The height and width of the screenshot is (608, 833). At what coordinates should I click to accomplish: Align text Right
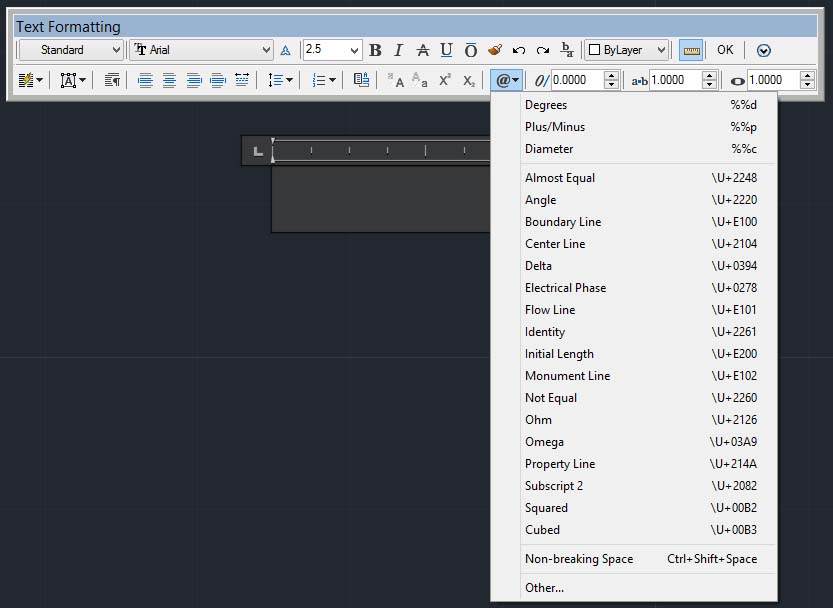pyautogui.click(x=194, y=80)
